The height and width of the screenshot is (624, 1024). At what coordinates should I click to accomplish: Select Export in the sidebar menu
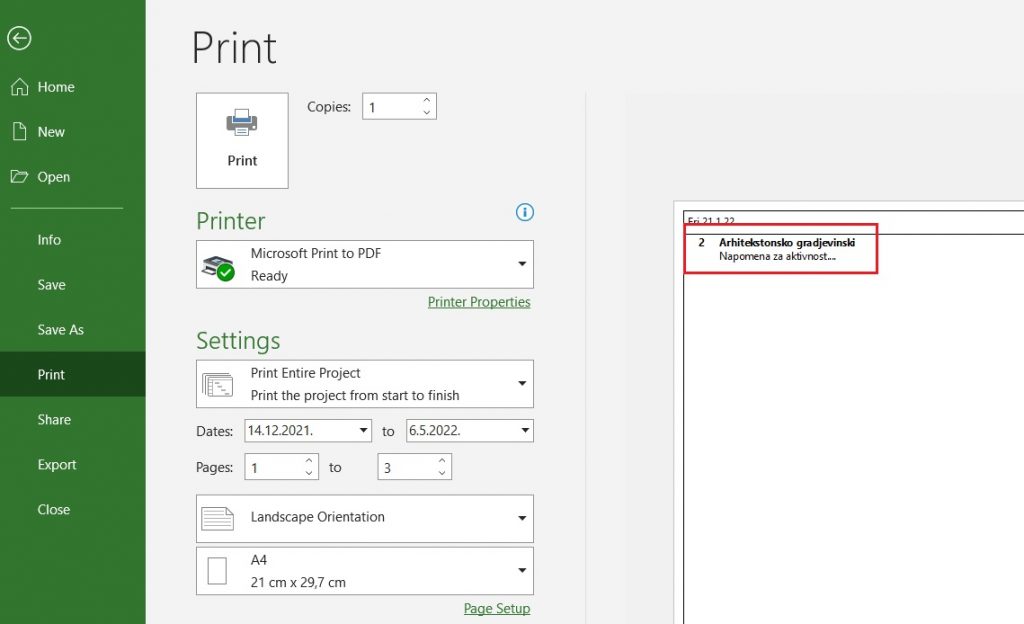pos(57,465)
